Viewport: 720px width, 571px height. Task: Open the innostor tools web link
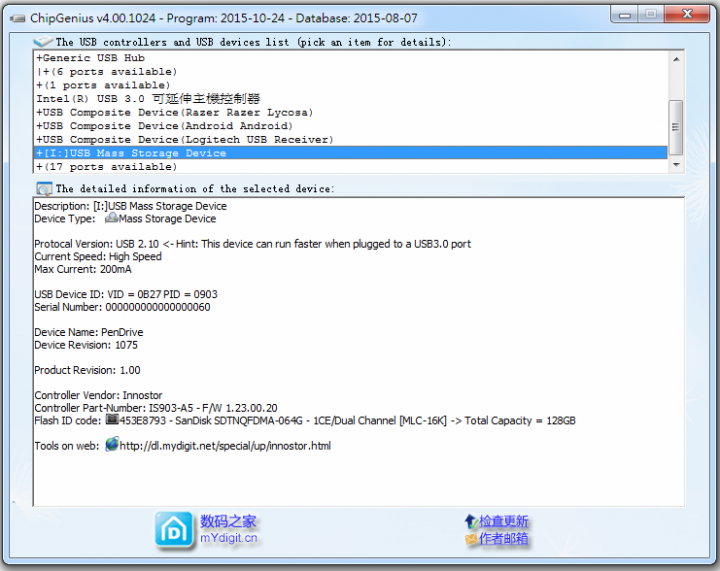pos(225,446)
